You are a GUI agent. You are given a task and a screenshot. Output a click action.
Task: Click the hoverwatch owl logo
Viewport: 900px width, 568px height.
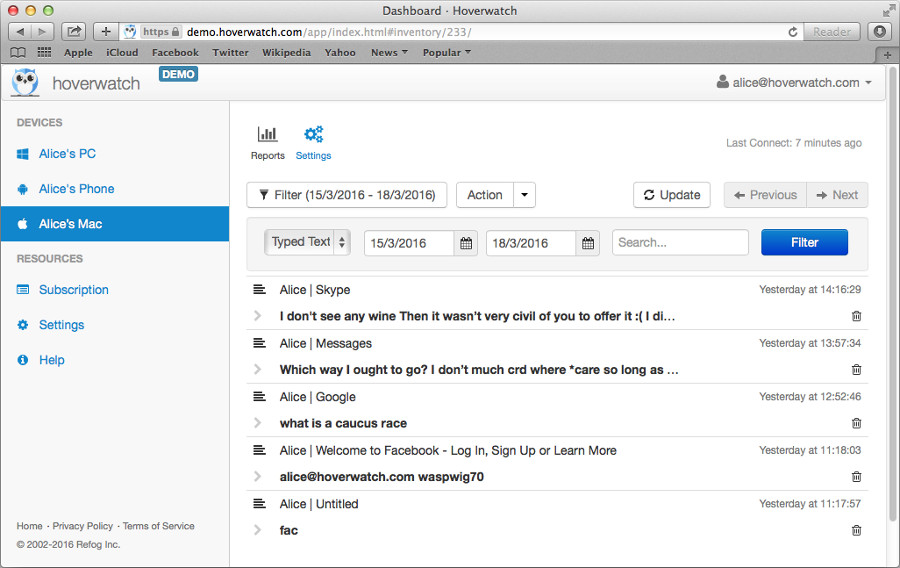pyautogui.click(x=25, y=83)
